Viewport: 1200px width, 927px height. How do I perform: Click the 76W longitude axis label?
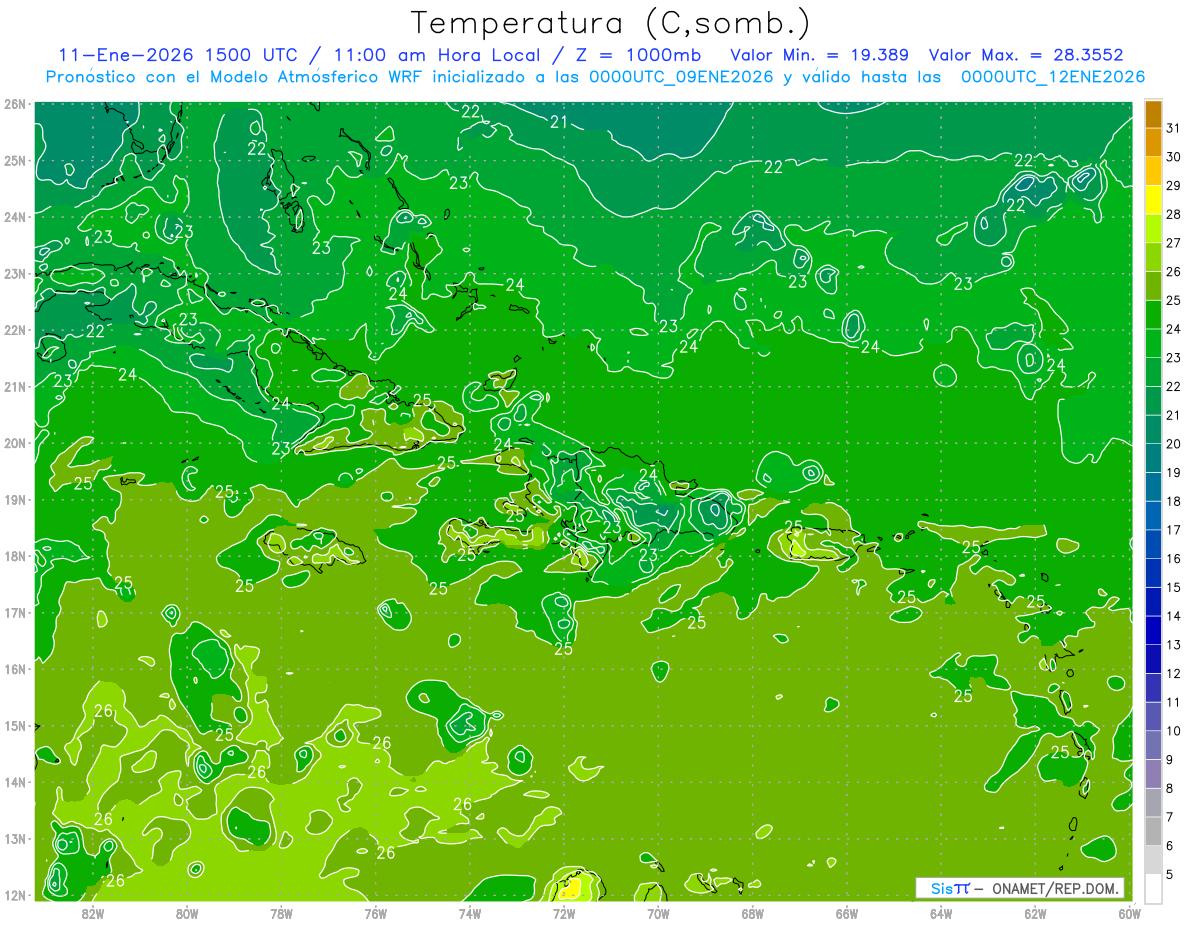point(376,913)
